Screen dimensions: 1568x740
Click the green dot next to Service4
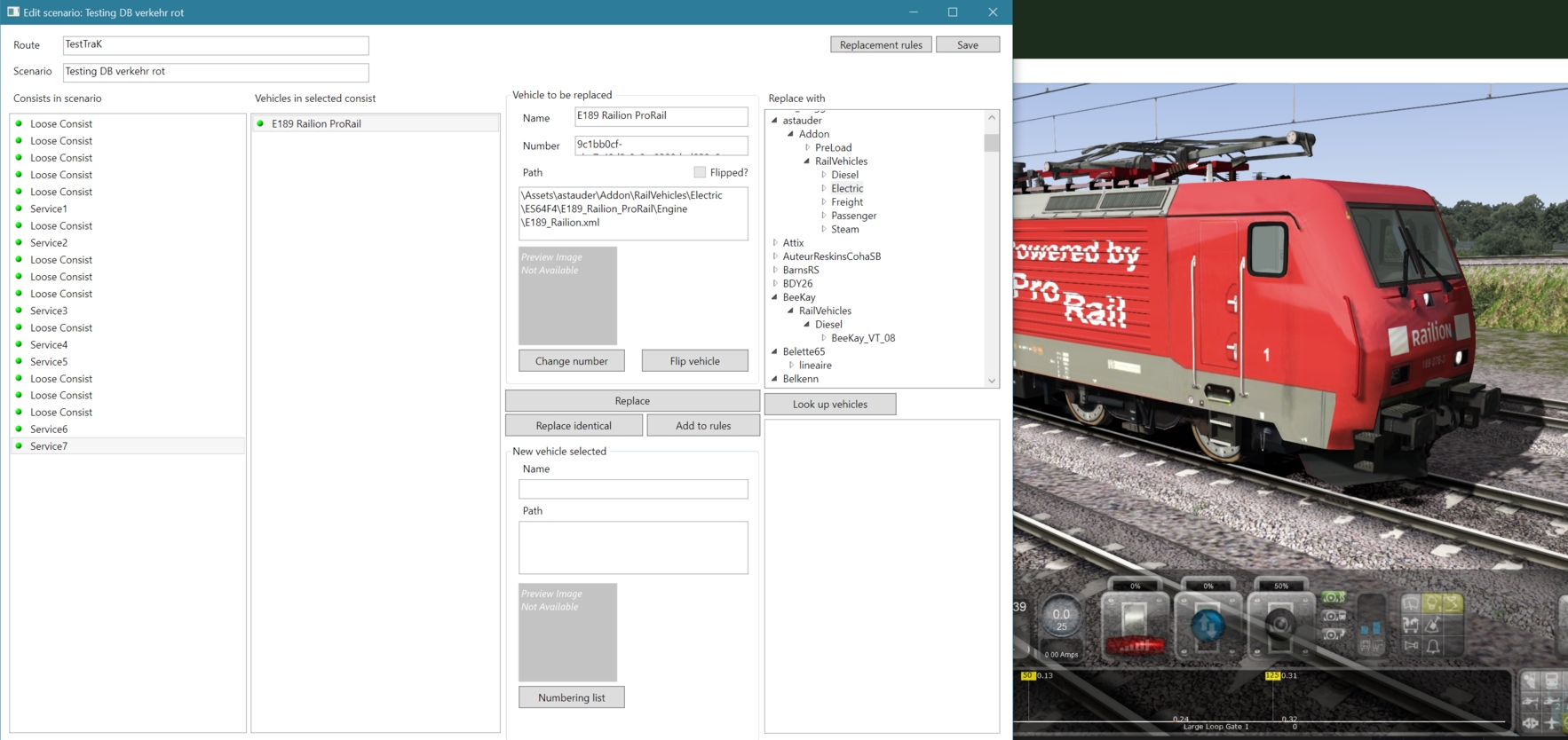(19, 344)
